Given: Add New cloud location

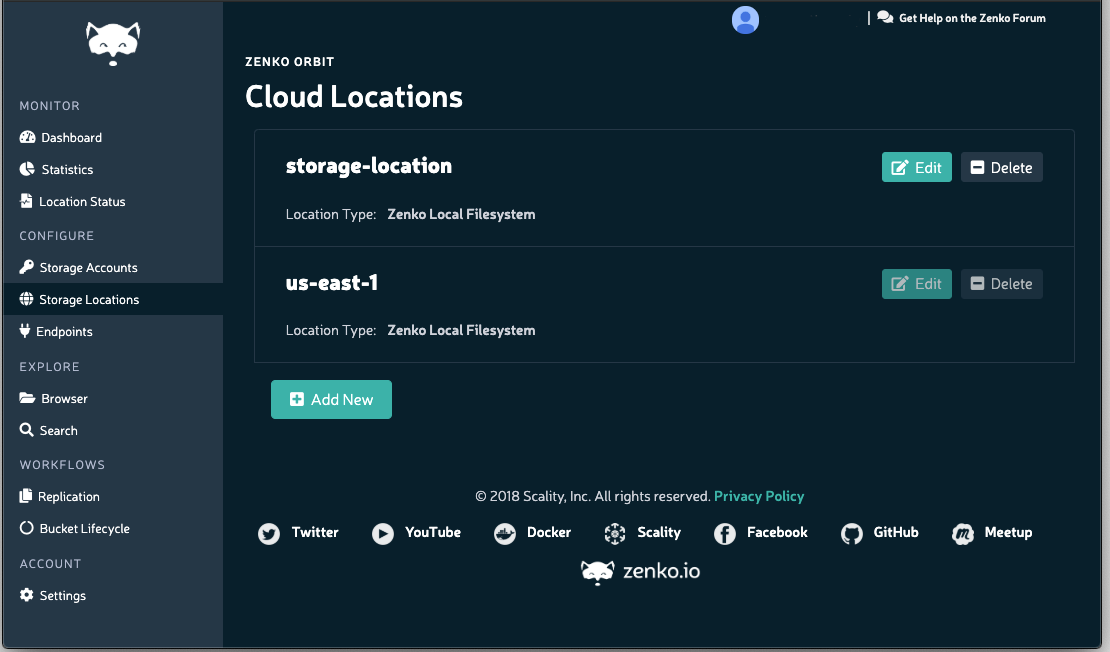Looking at the screenshot, I should click(x=331, y=399).
